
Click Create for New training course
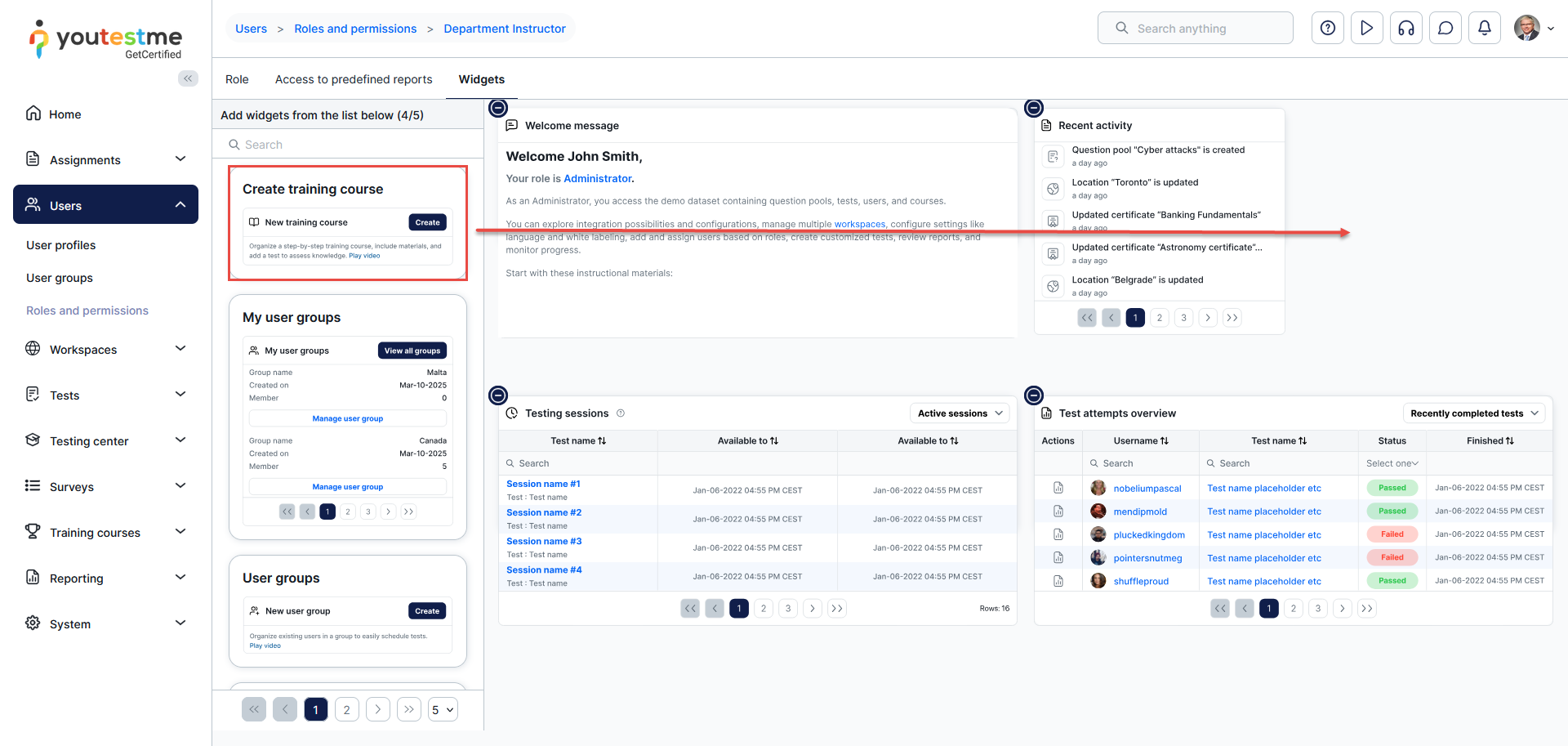[x=427, y=222]
